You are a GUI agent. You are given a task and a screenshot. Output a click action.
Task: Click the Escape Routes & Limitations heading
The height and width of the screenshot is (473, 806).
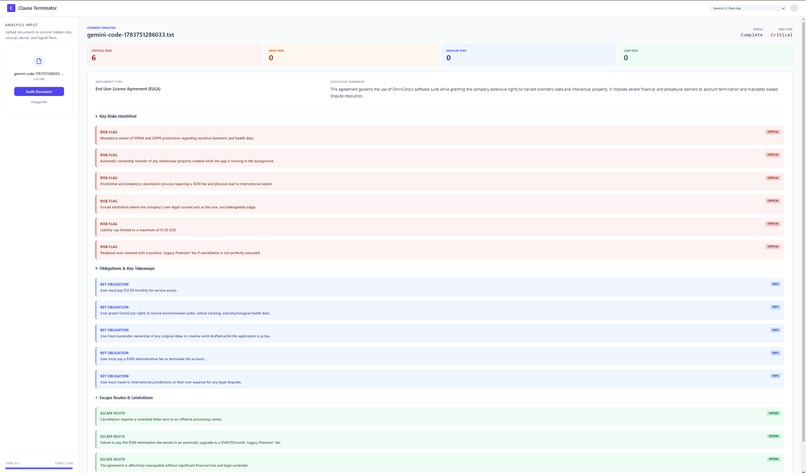coord(125,398)
